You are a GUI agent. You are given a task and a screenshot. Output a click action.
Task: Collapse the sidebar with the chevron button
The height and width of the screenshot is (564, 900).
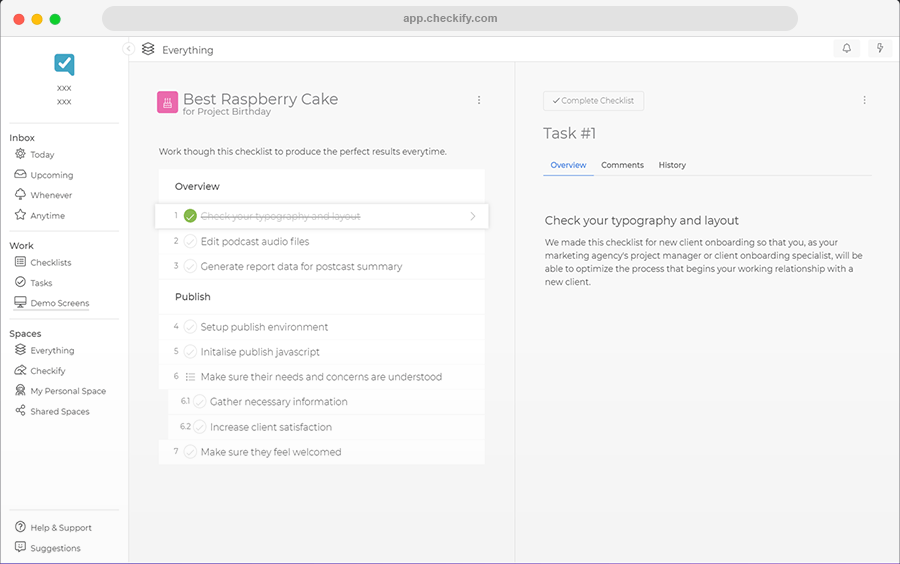click(x=129, y=49)
